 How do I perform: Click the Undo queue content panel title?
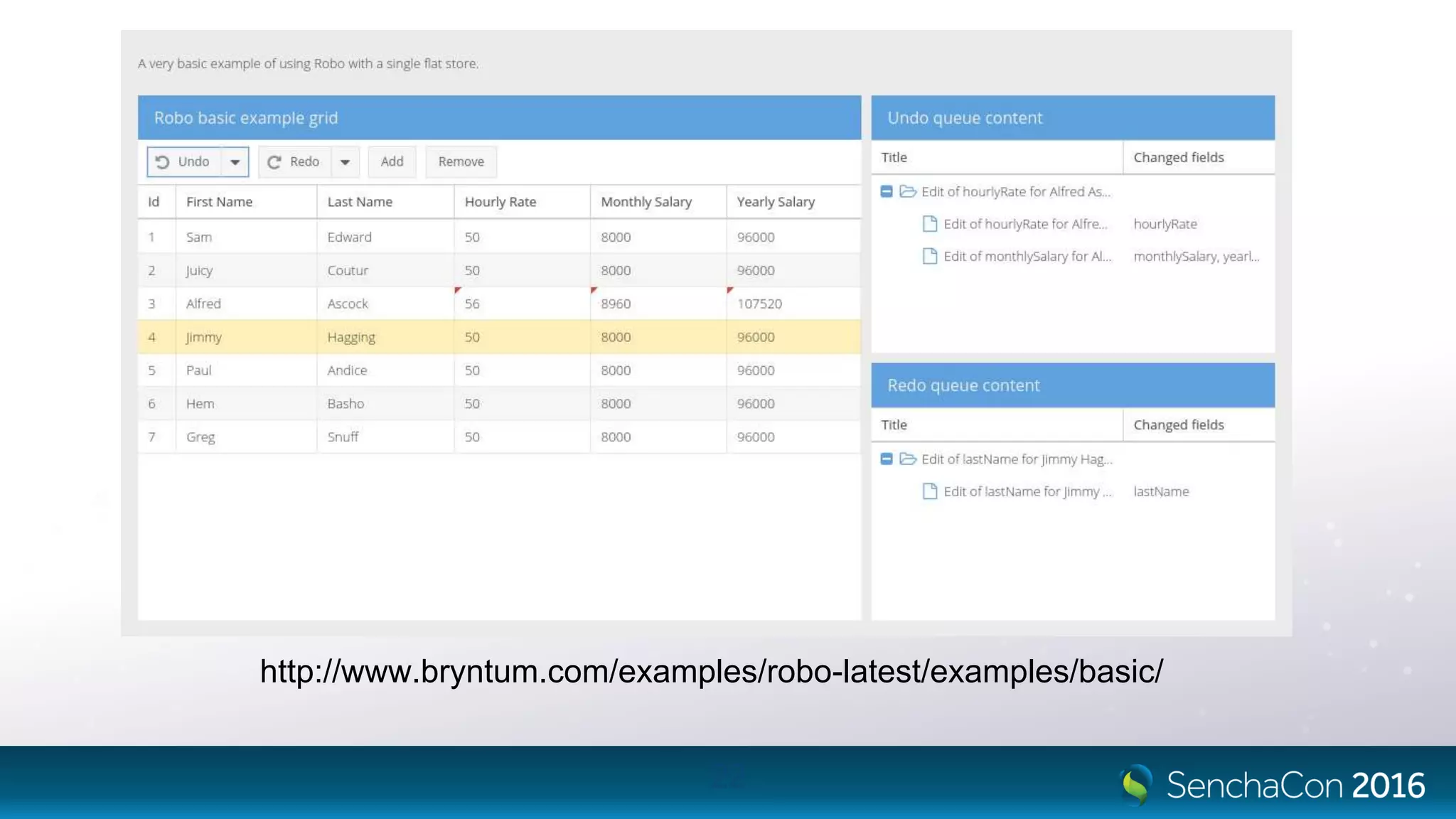click(x=965, y=118)
